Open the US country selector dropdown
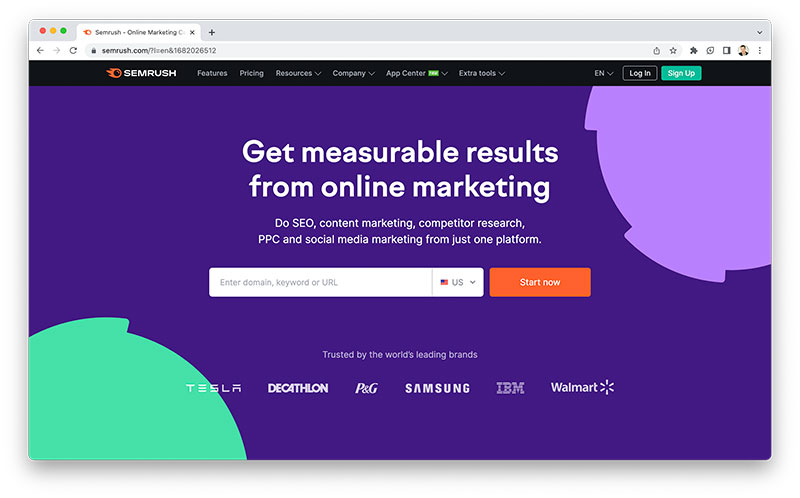800x498 pixels. tap(458, 282)
